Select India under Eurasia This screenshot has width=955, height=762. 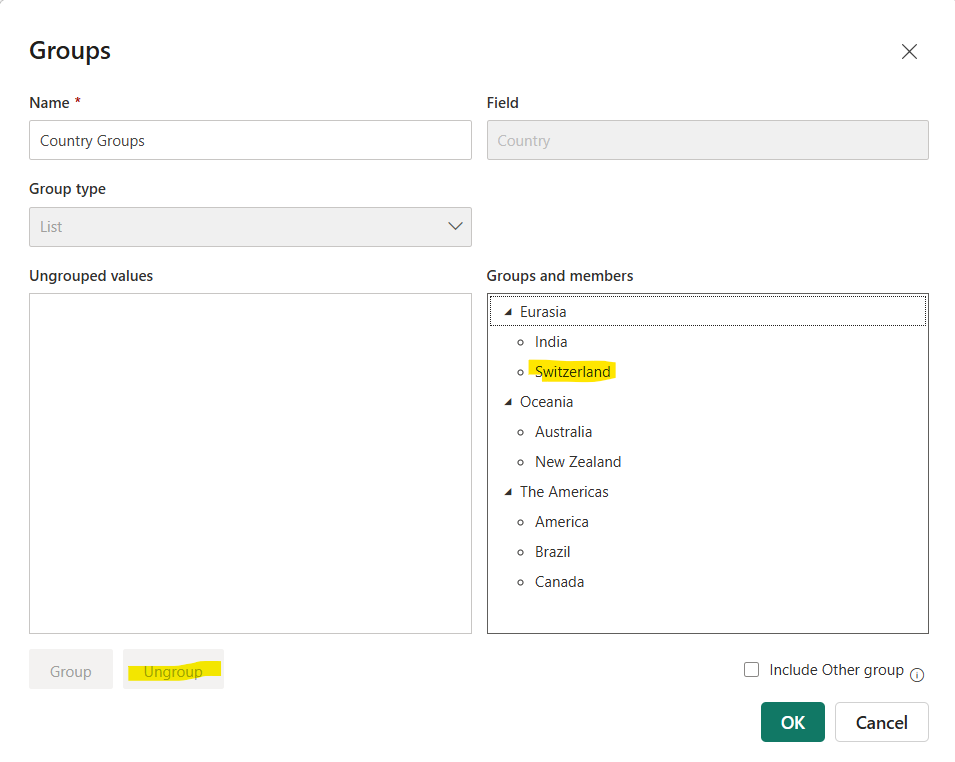coord(551,341)
